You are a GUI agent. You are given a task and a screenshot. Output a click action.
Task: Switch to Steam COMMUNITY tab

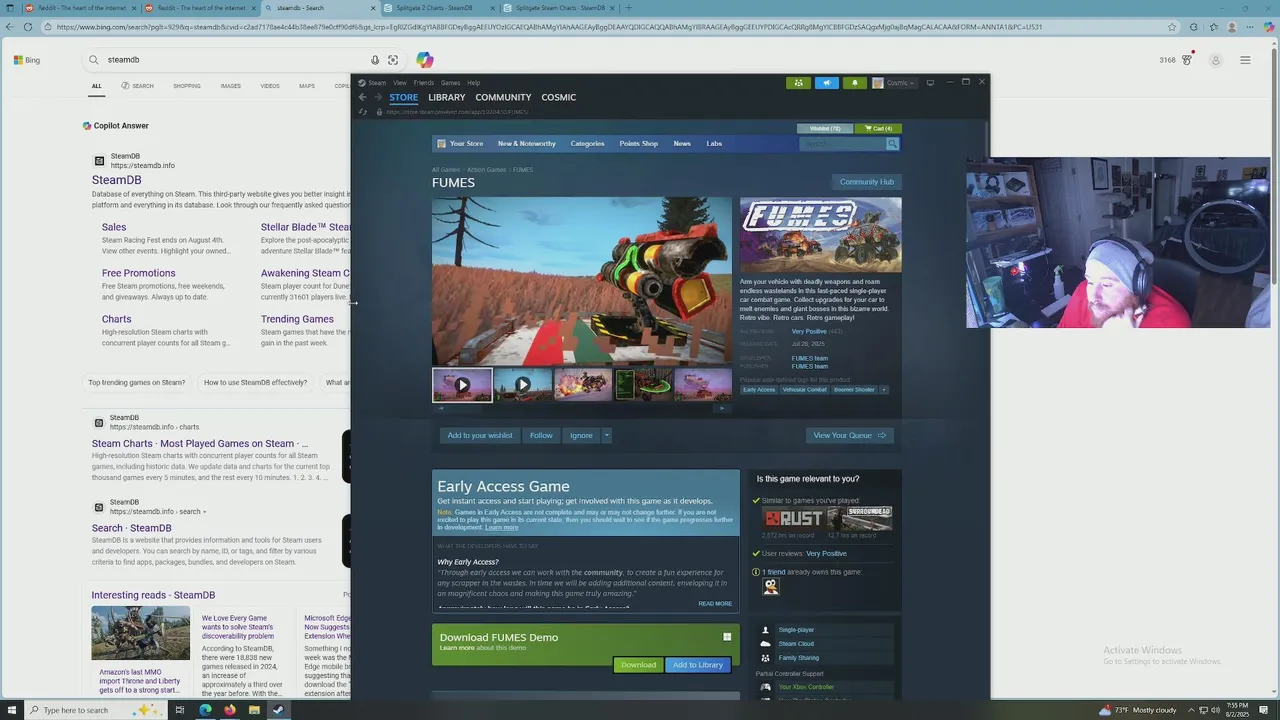coord(503,97)
